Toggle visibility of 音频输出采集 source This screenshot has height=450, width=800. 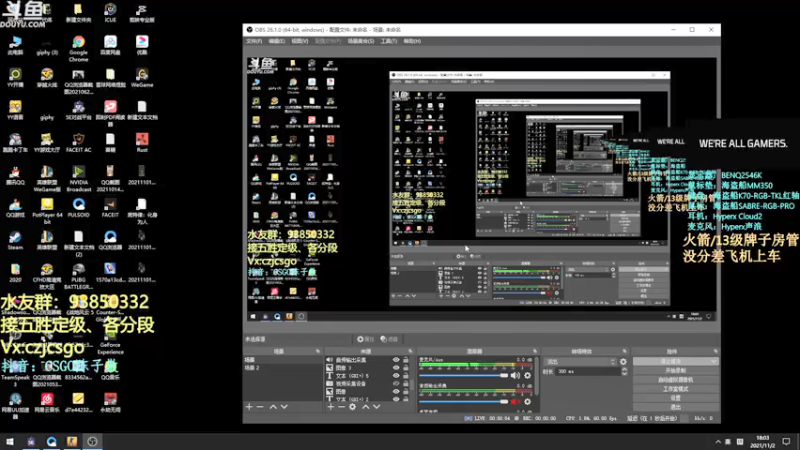point(396,360)
